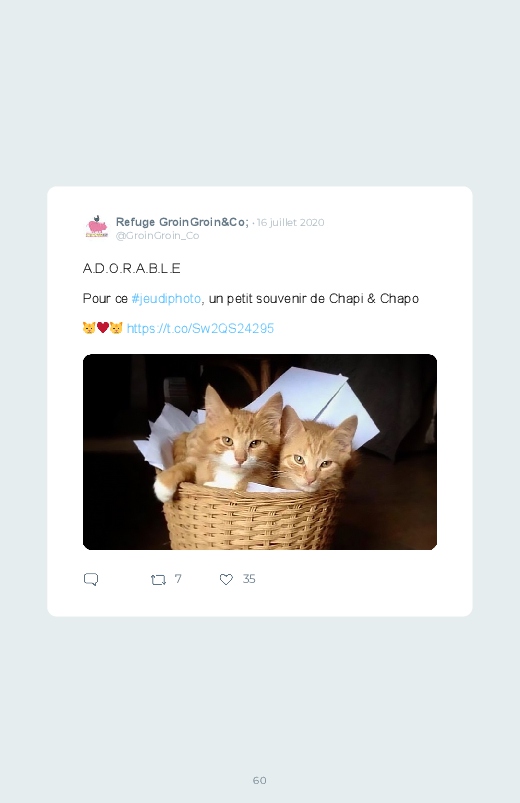Screen dimensions: 520x803
Task: Click the reply speech bubble icon
Action: [x=91, y=579]
